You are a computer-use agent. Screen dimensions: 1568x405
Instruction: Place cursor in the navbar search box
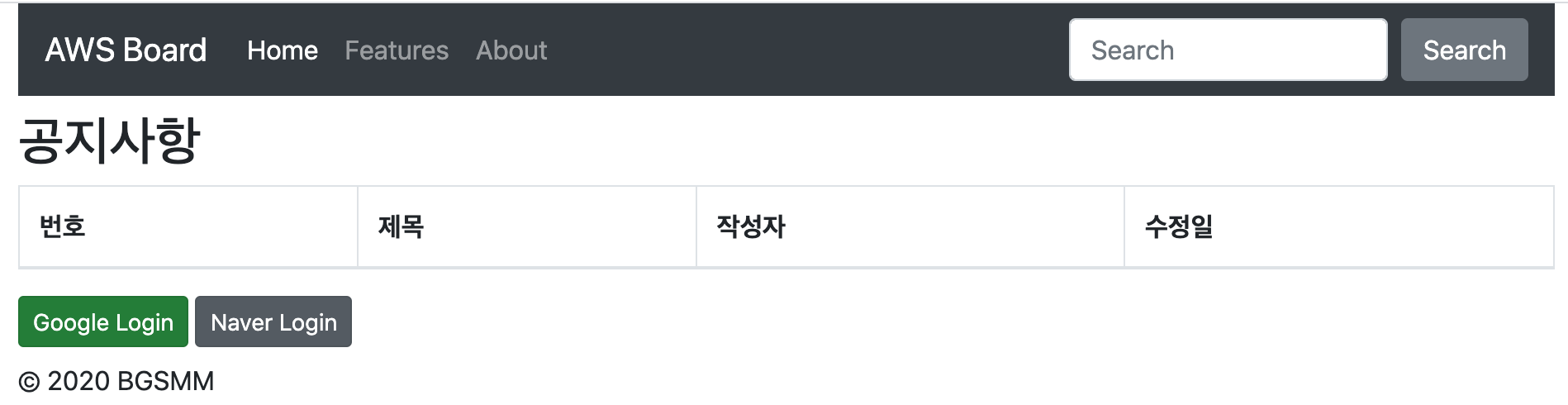[x=1228, y=50]
